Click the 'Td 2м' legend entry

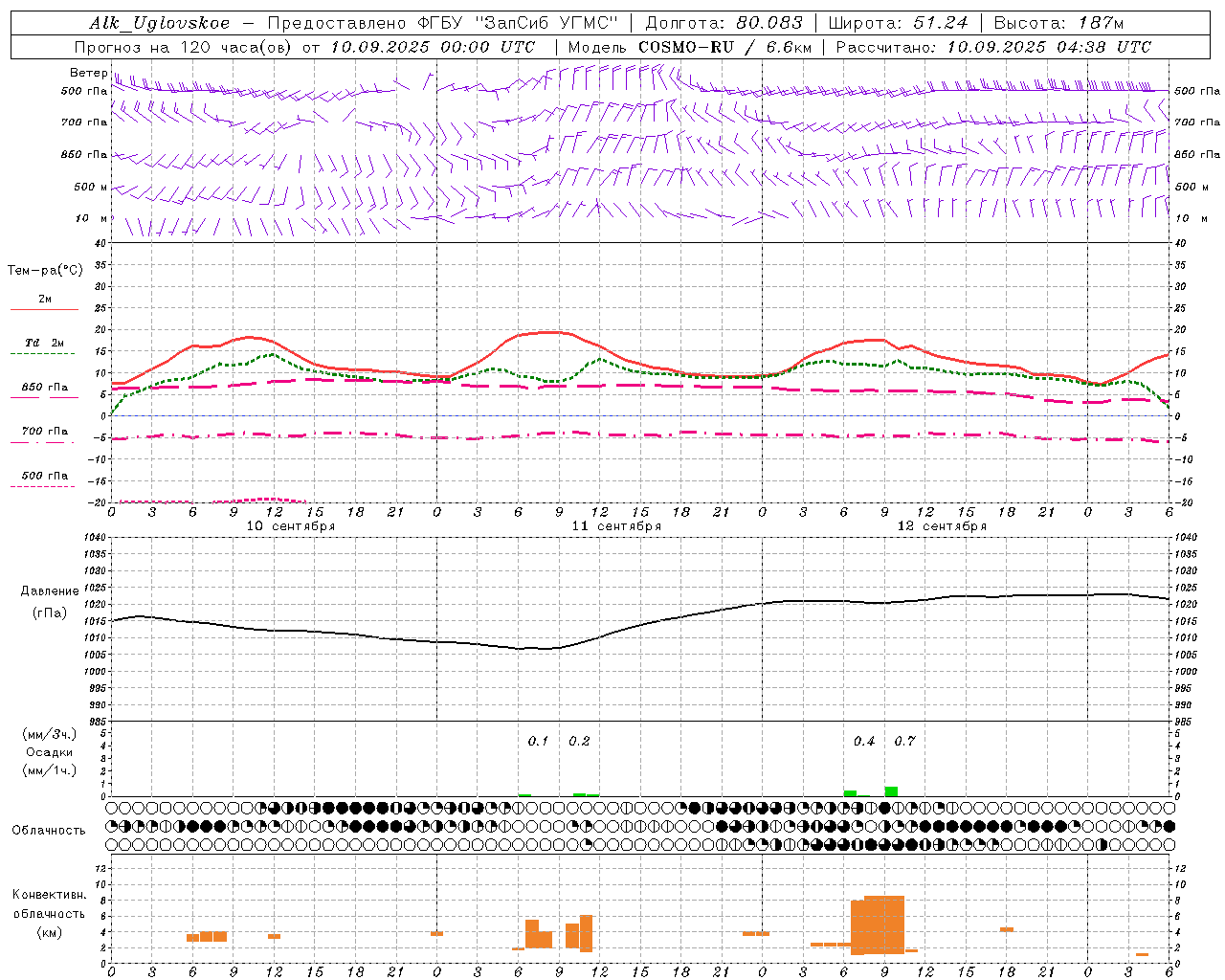tap(44, 343)
